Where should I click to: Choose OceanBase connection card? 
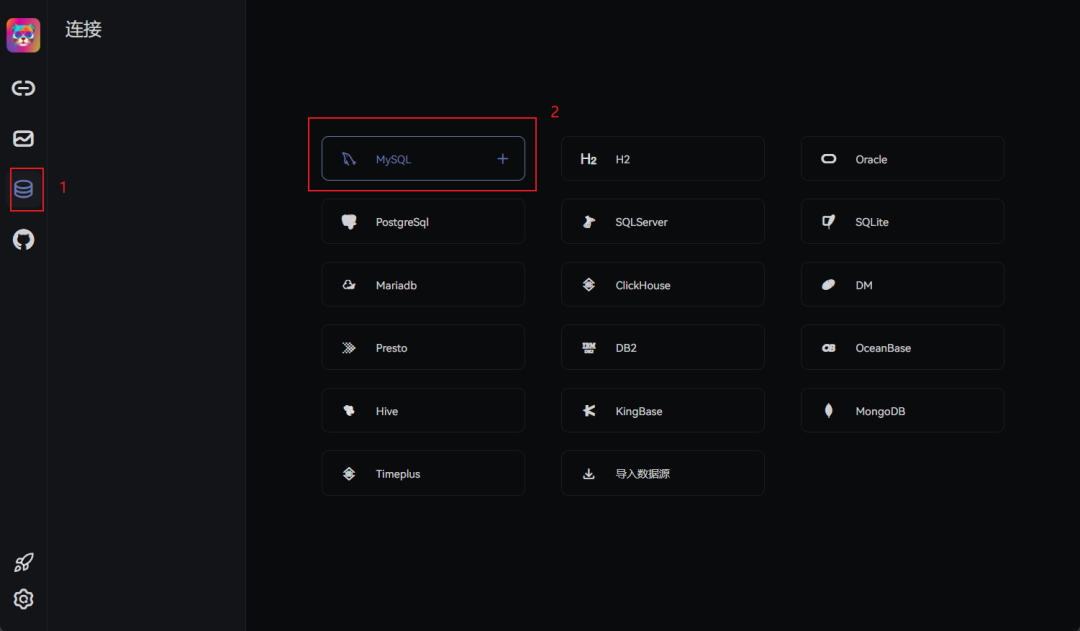[x=902, y=347]
